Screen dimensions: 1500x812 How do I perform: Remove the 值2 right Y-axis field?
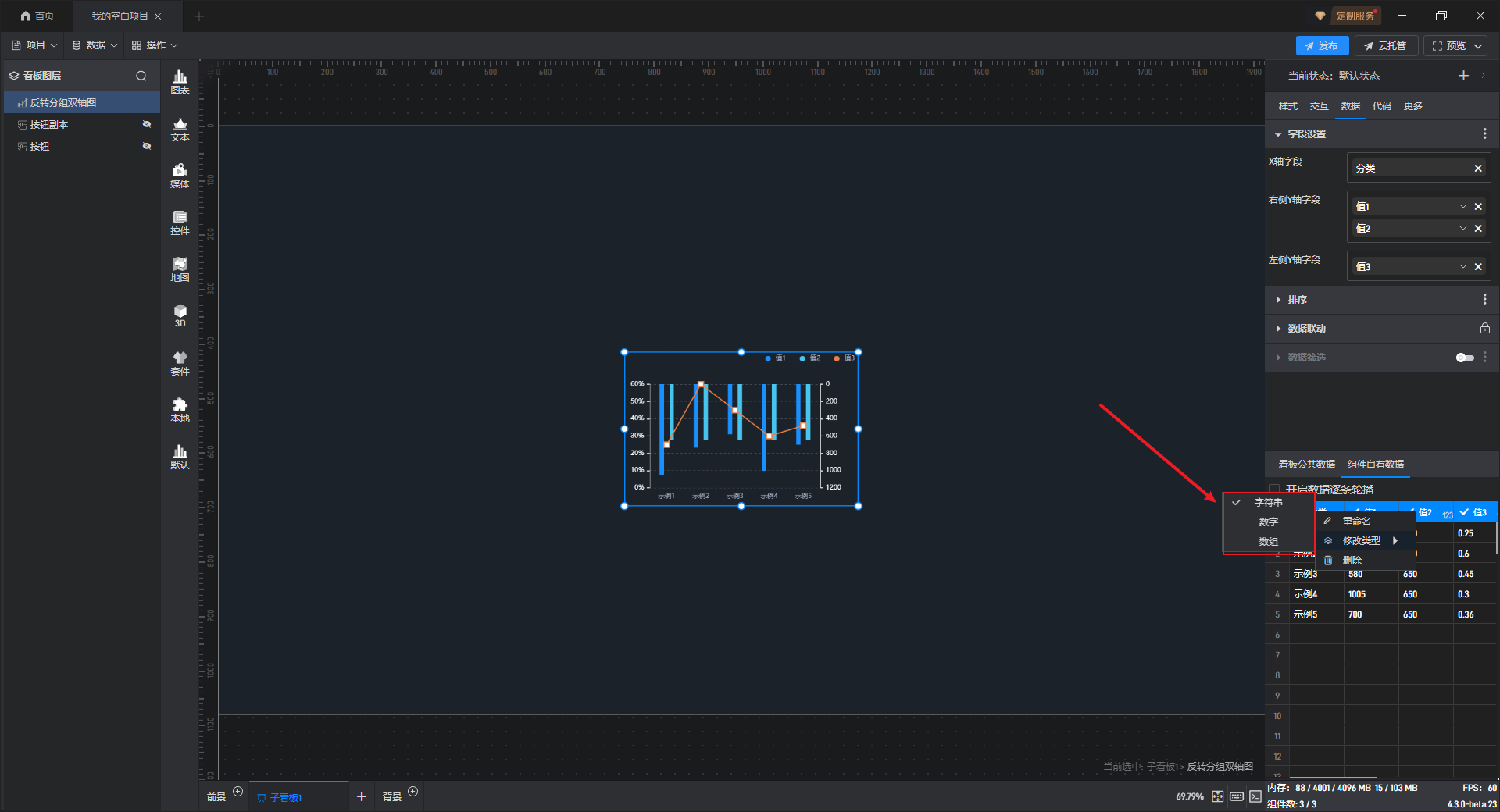click(x=1478, y=229)
